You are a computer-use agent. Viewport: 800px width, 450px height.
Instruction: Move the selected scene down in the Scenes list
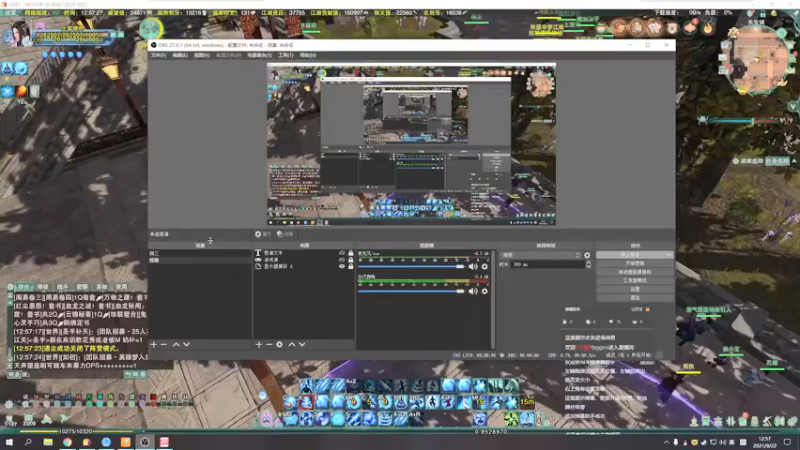tap(187, 344)
